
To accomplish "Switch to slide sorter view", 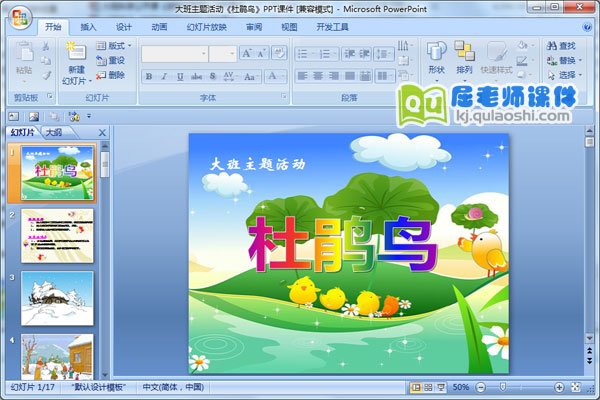I will tap(427, 387).
